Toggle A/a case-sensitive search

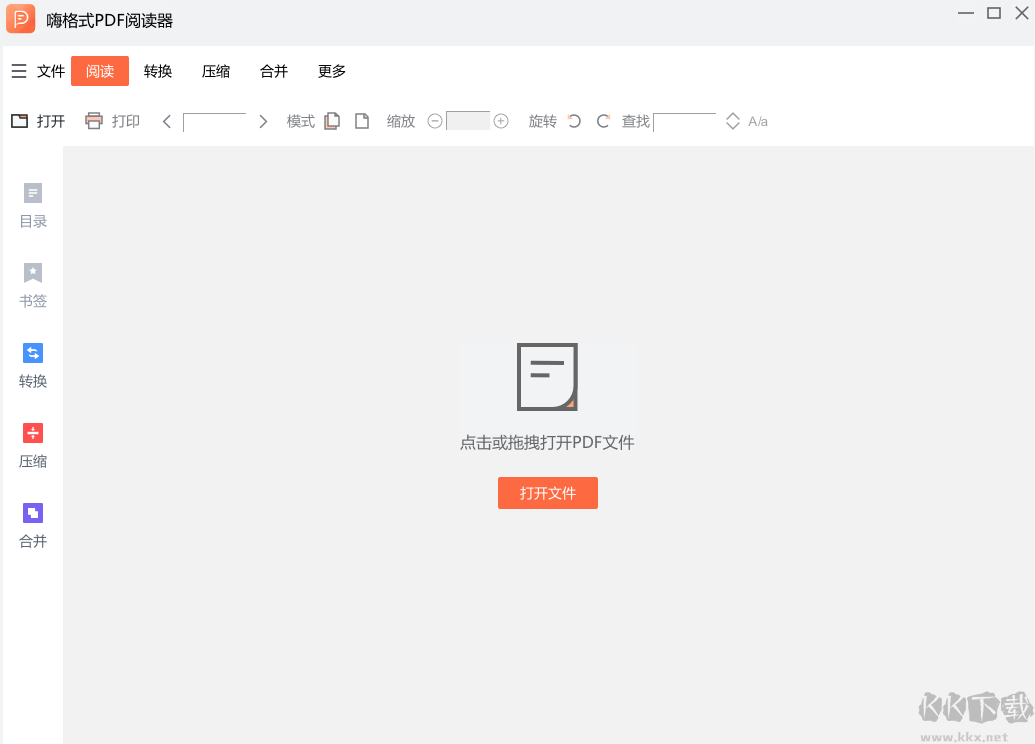755,121
